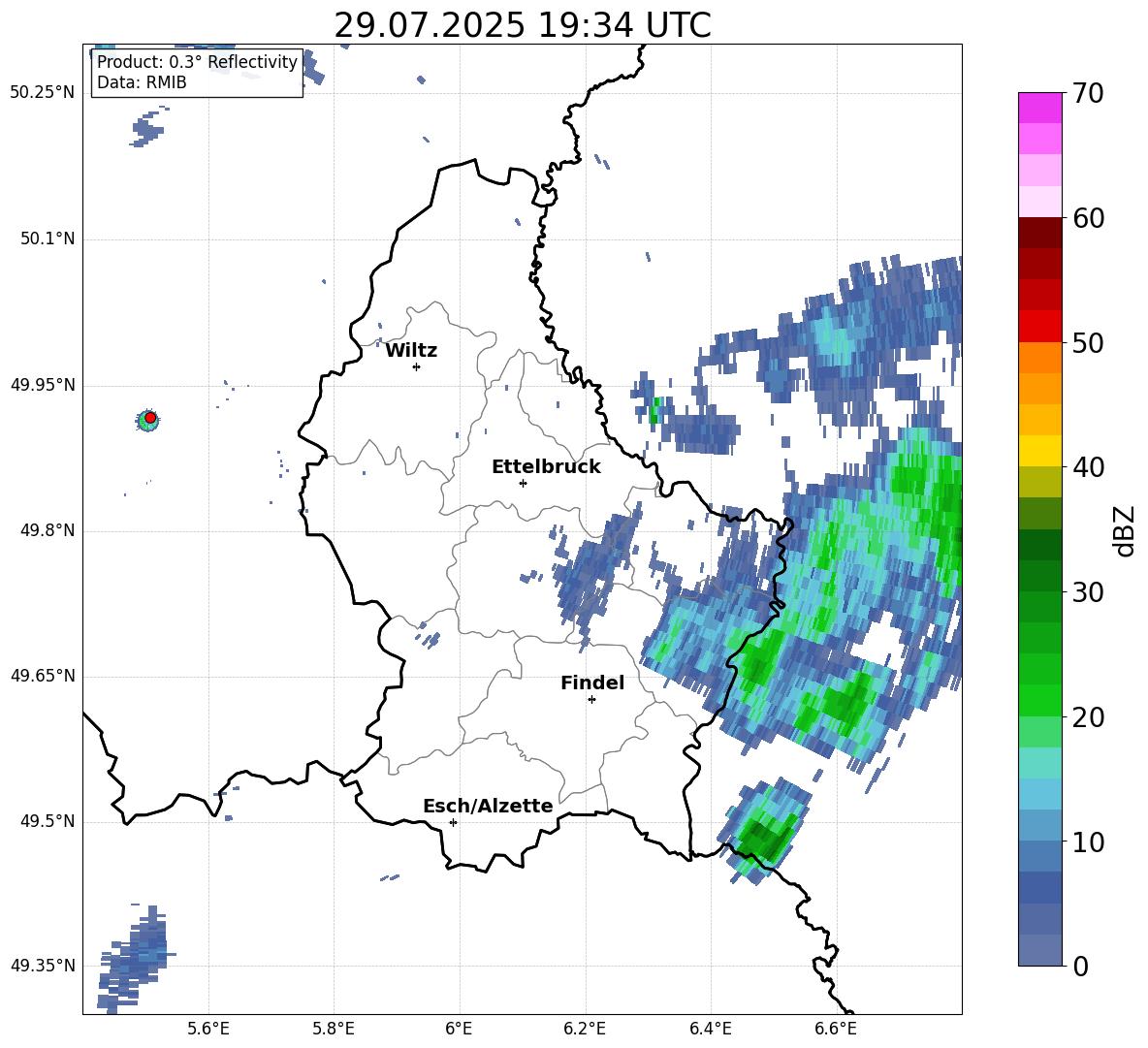Click the dark green storm core south of 49.5°N
The height and width of the screenshot is (1048, 1148).
pos(763,838)
